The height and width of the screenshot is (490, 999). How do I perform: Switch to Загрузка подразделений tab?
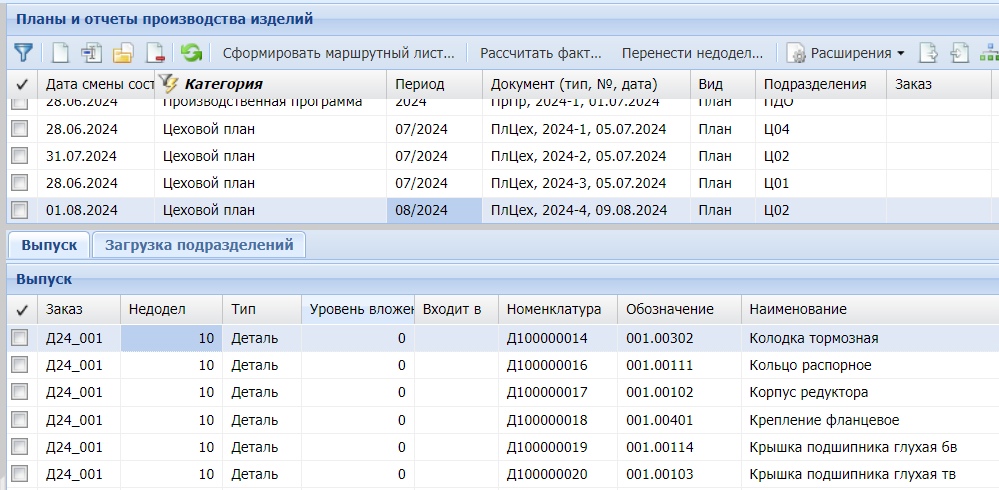(x=198, y=245)
